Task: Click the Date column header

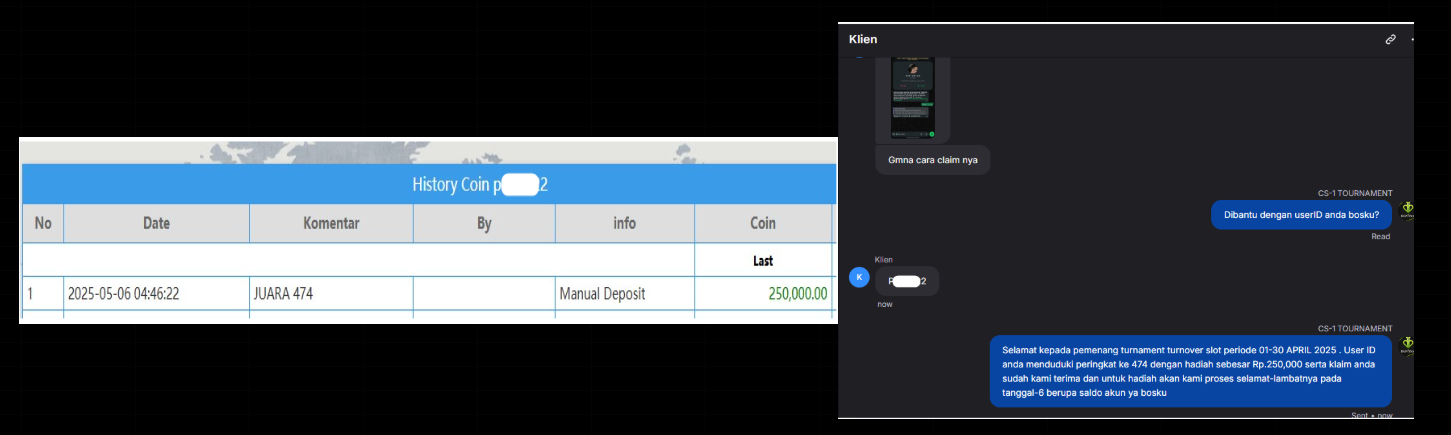Action: 156,223
